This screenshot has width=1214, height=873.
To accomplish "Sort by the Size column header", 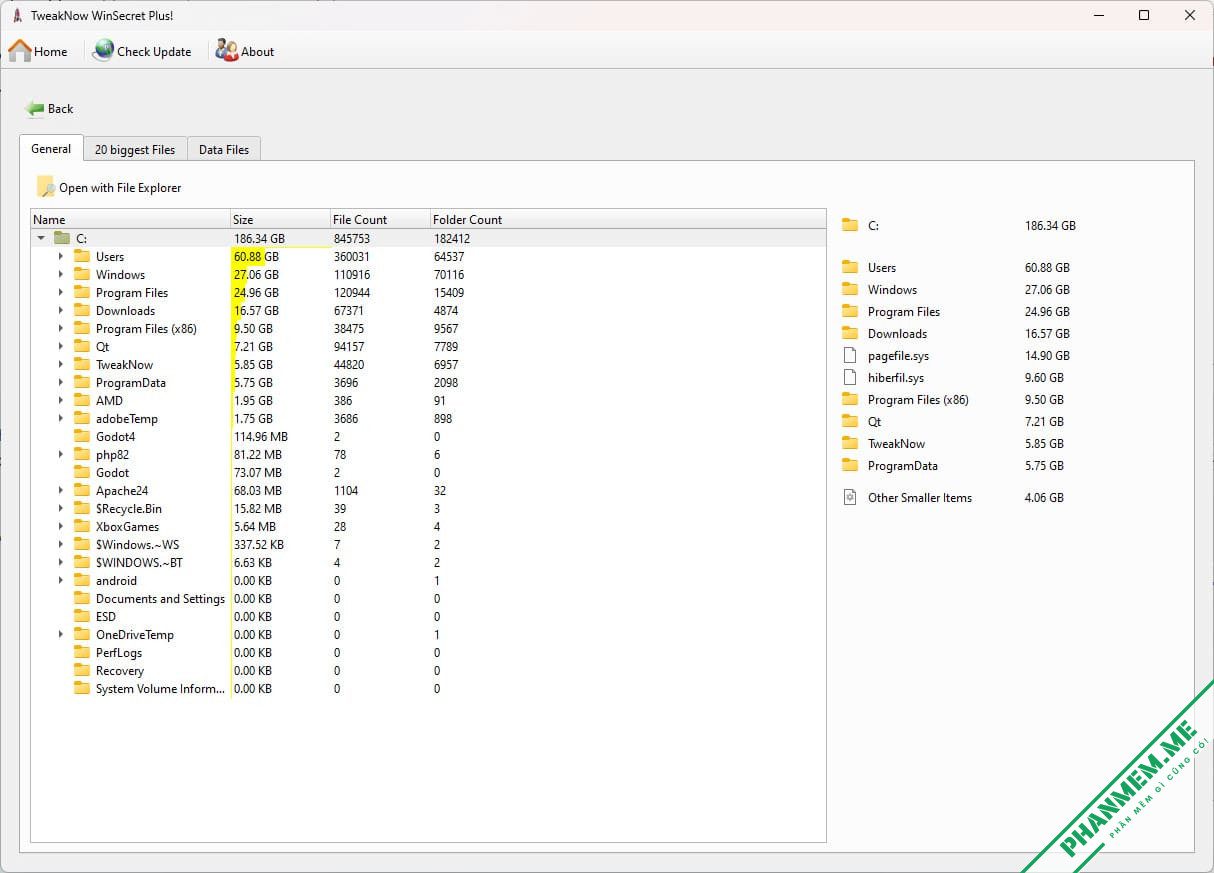I will 280,219.
